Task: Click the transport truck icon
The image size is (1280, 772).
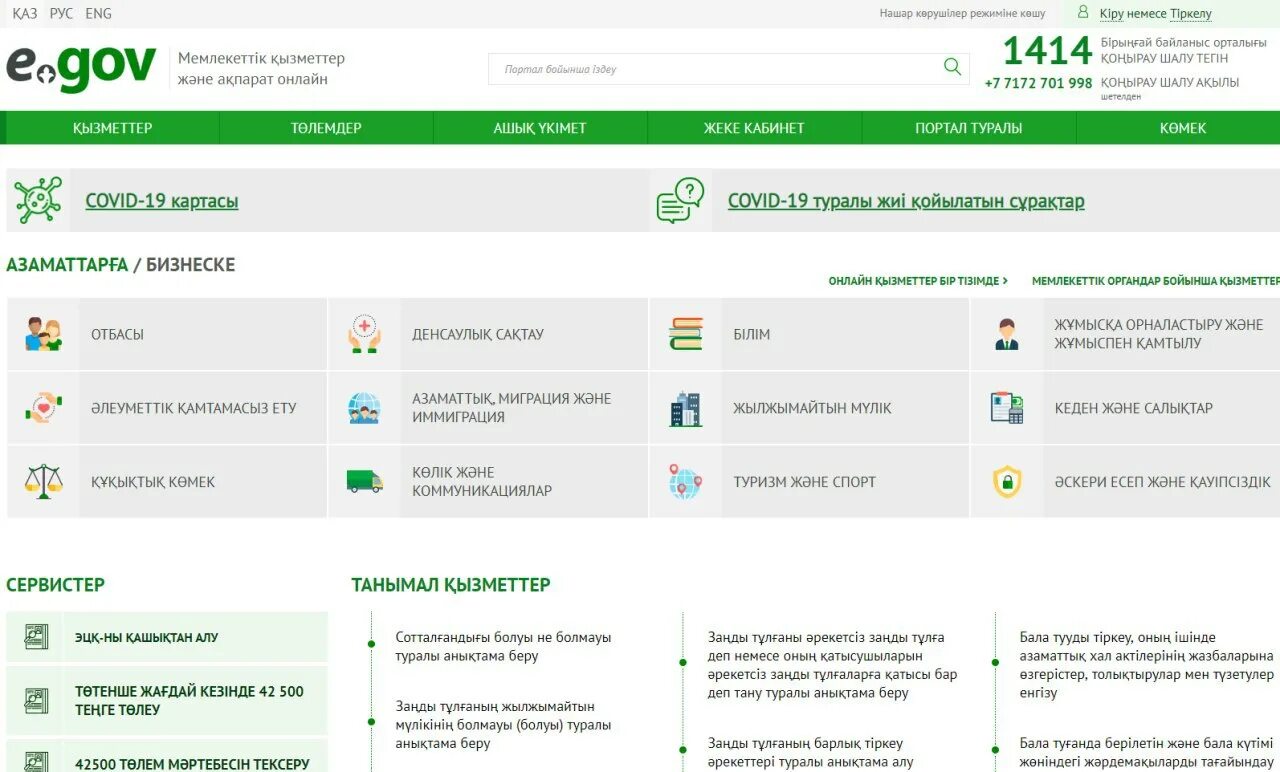Action: [364, 482]
